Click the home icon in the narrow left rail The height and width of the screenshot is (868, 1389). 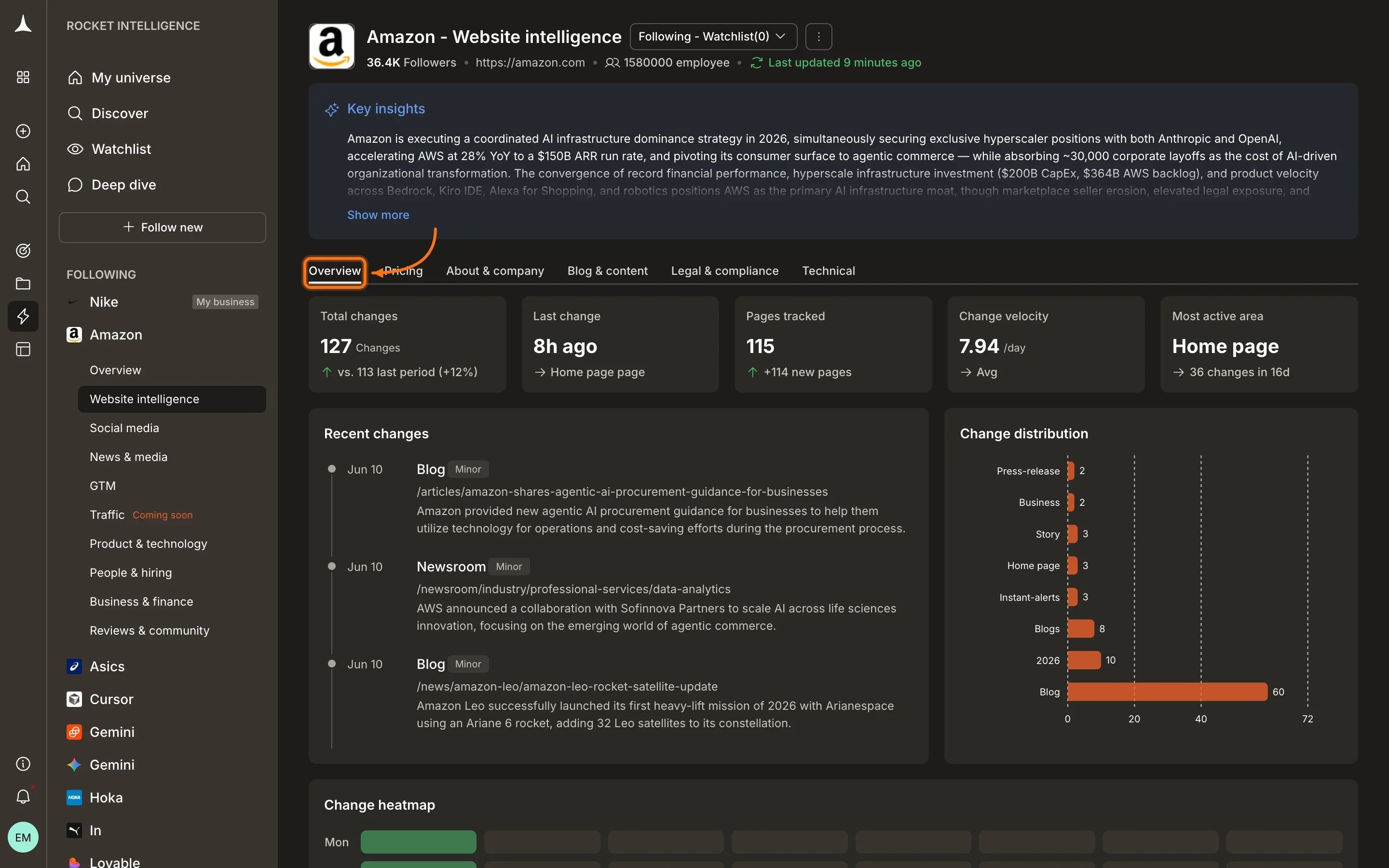(23, 164)
